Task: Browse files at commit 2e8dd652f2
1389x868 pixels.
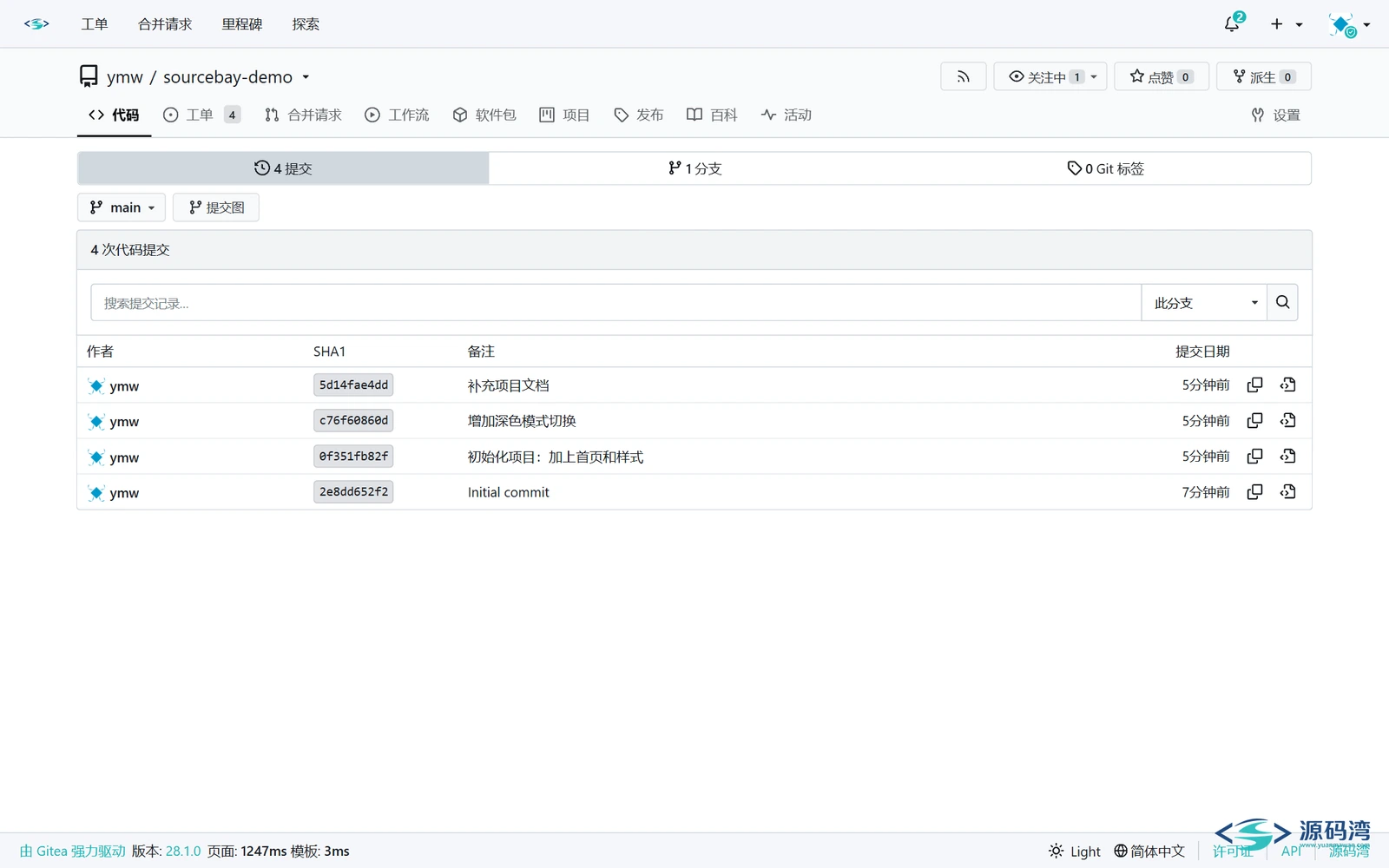Action: (1287, 491)
